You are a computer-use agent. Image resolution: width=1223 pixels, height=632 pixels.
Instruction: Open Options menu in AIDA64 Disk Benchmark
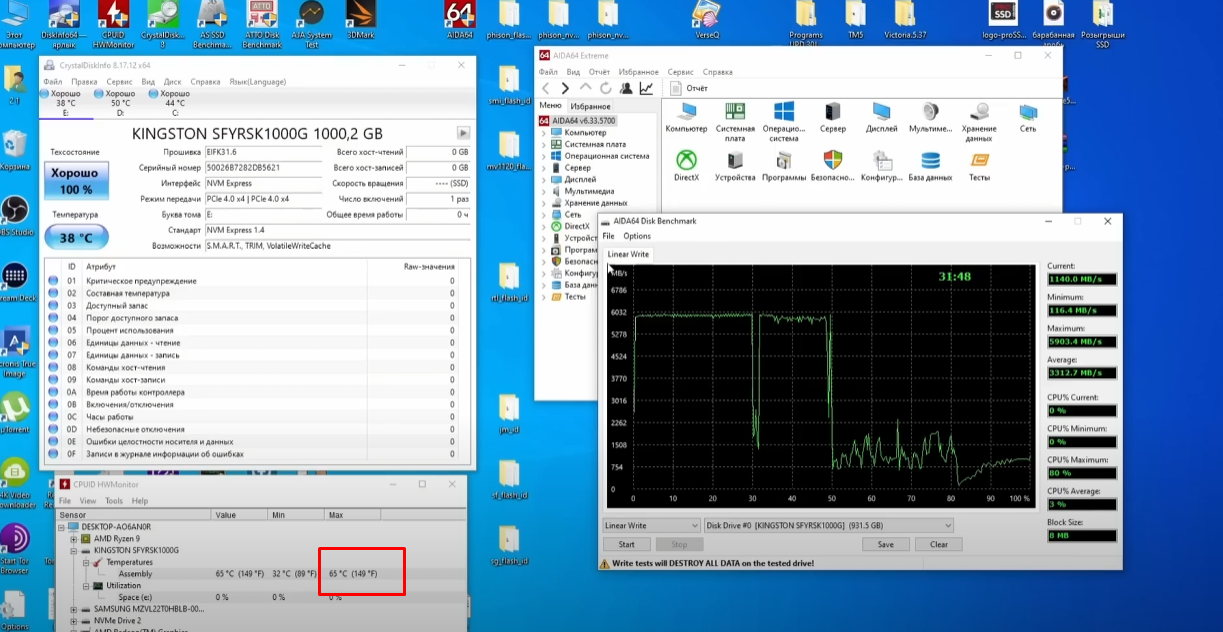coord(637,236)
